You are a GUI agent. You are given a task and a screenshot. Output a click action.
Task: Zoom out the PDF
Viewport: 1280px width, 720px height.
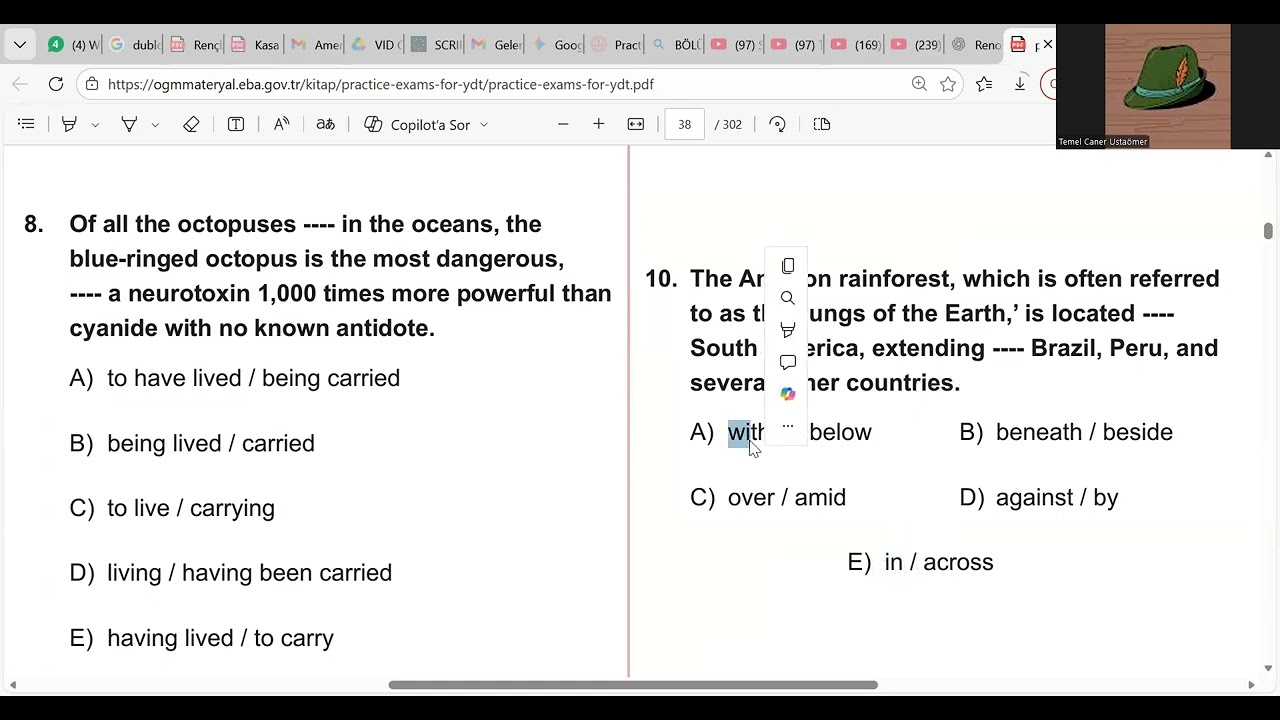pyautogui.click(x=563, y=124)
